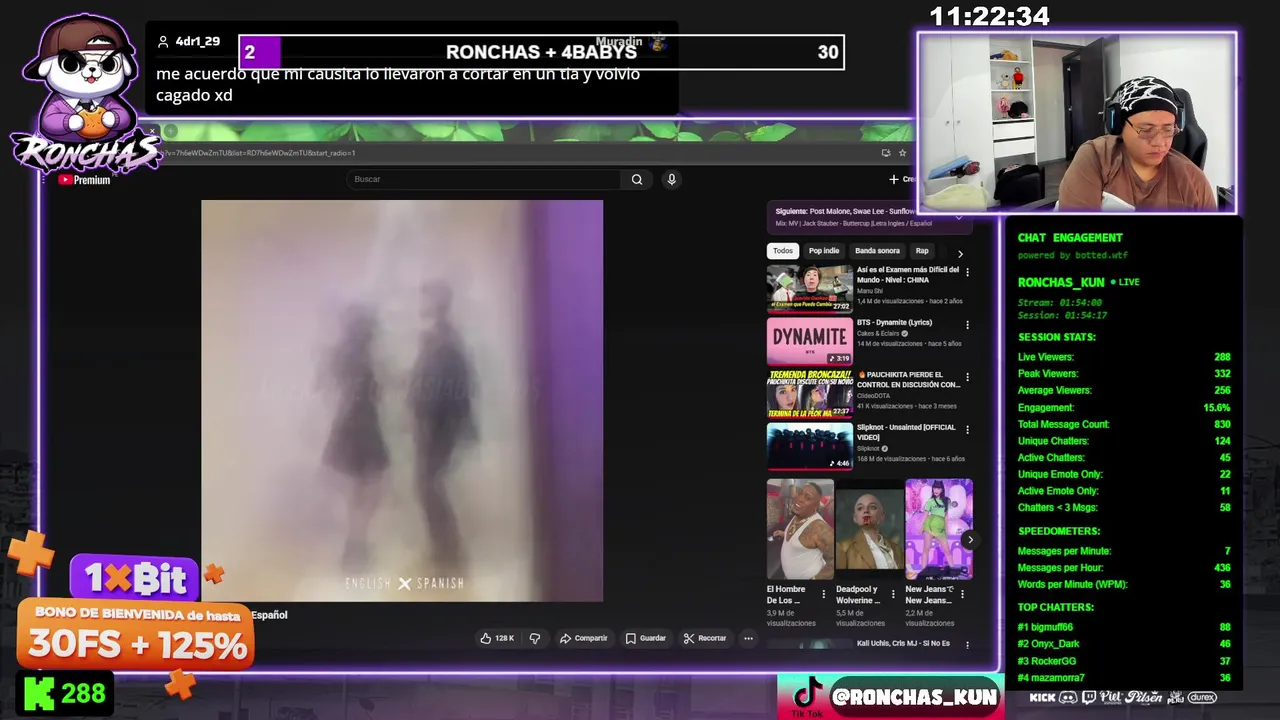Open the Slipknot Unsainted thumbnail
This screenshot has height=720, width=1280.
click(x=810, y=446)
